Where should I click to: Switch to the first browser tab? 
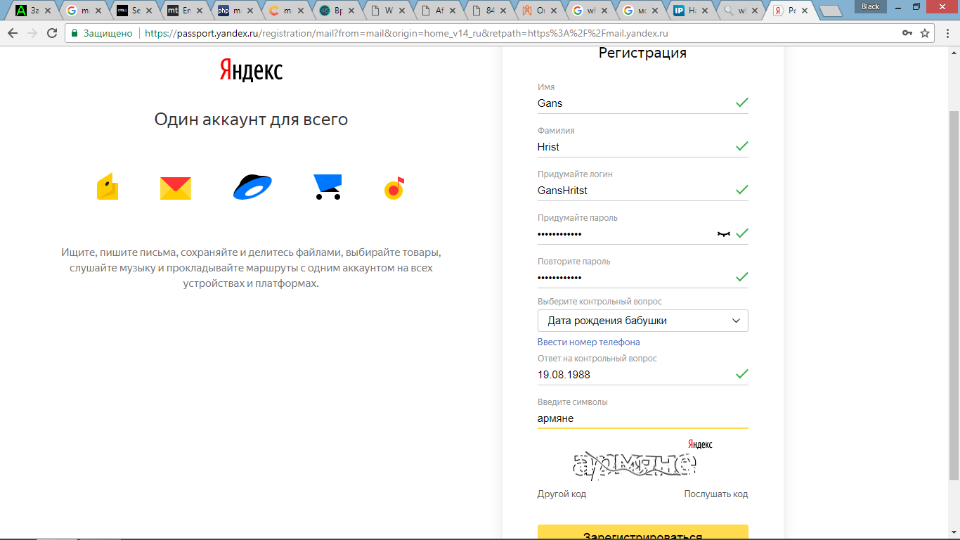click(x=28, y=10)
